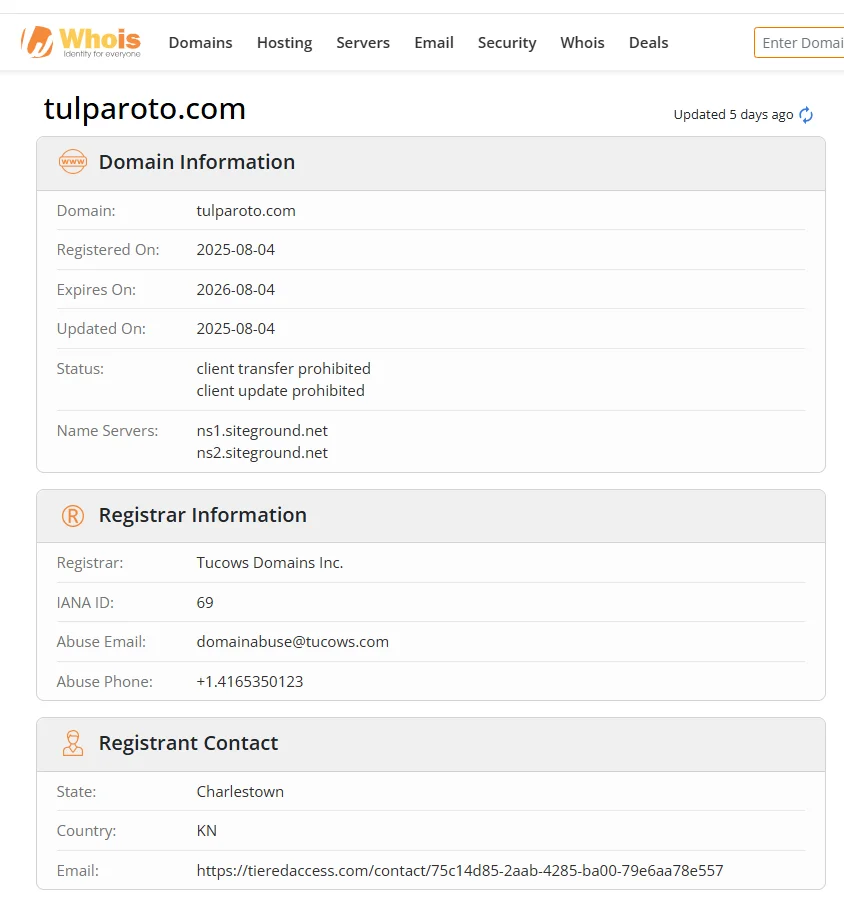Select country value KN
The width and height of the screenshot is (844, 914).
pyautogui.click(x=207, y=831)
